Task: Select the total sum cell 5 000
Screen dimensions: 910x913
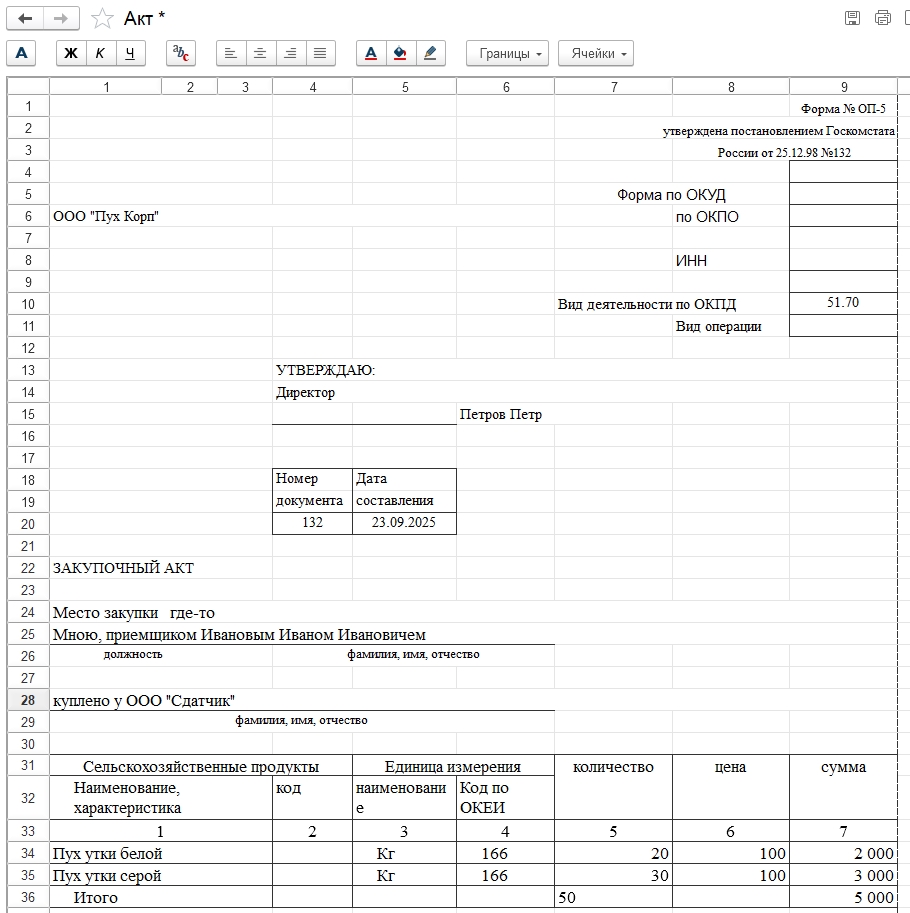Action: [843, 897]
